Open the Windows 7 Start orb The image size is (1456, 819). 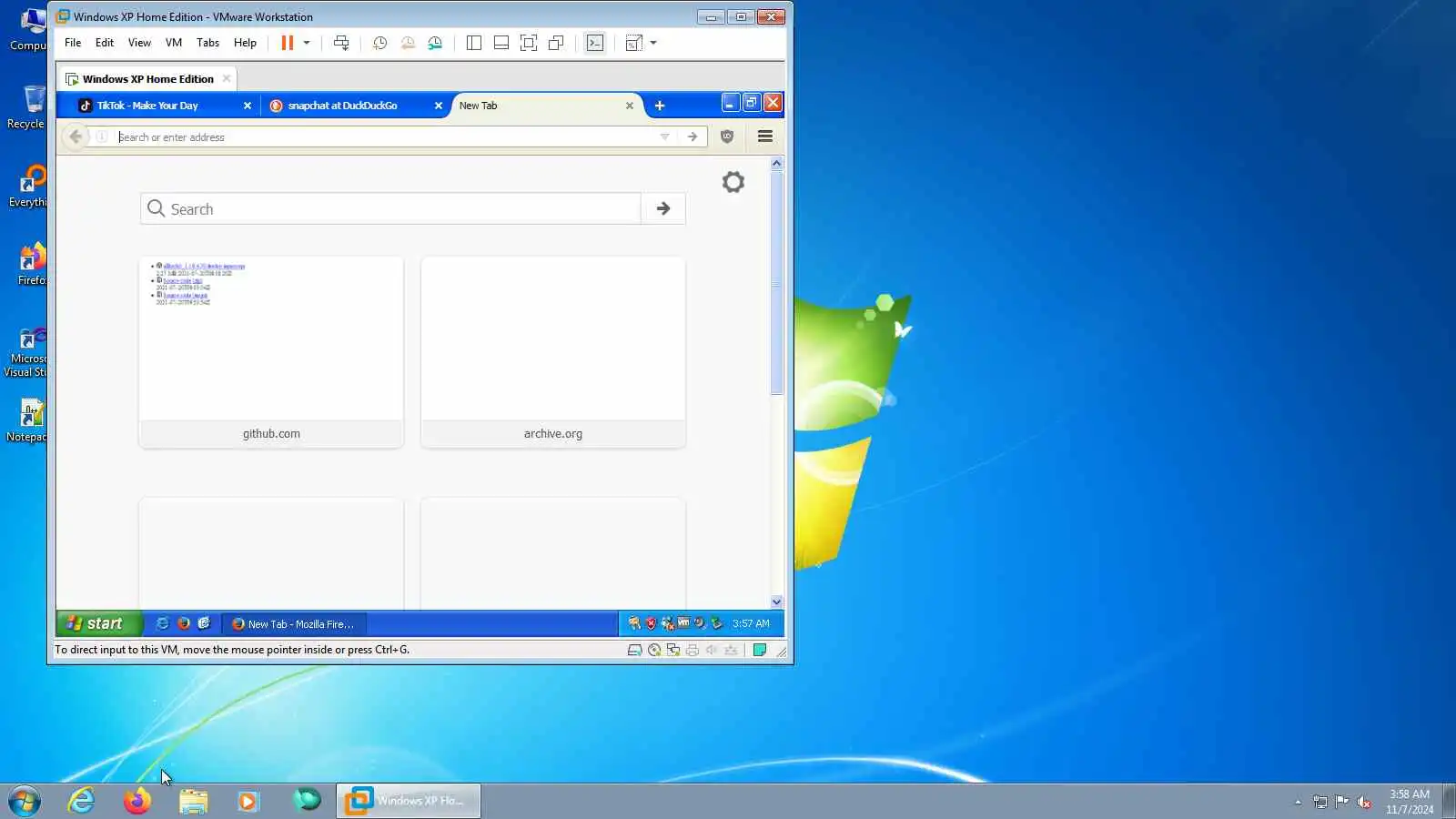pyautogui.click(x=25, y=801)
